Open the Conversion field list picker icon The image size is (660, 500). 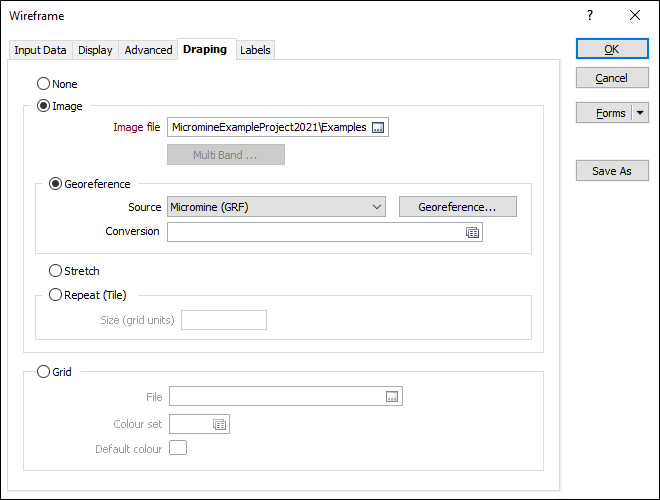pyautogui.click(x=473, y=232)
